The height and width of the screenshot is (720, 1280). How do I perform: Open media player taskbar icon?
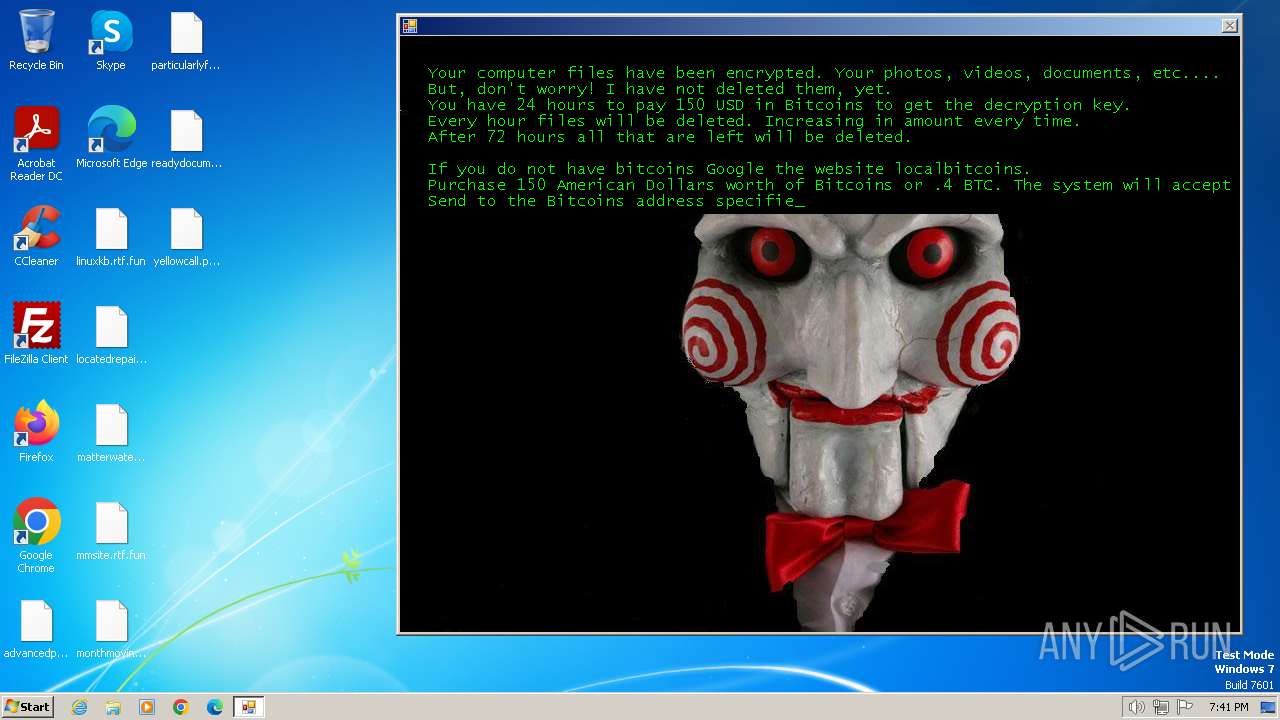[147, 707]
